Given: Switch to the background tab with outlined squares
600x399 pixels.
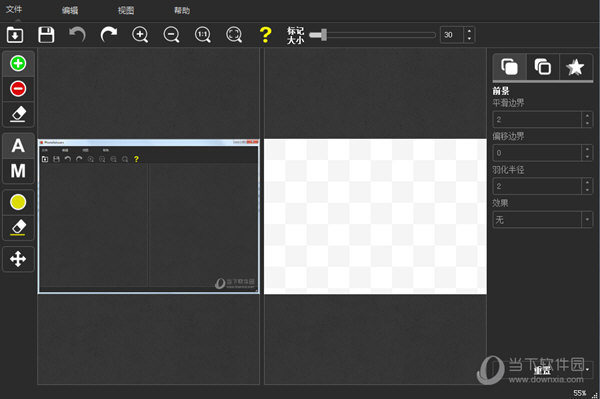Looking at the screenshot, I should click(x=543, y=67).
